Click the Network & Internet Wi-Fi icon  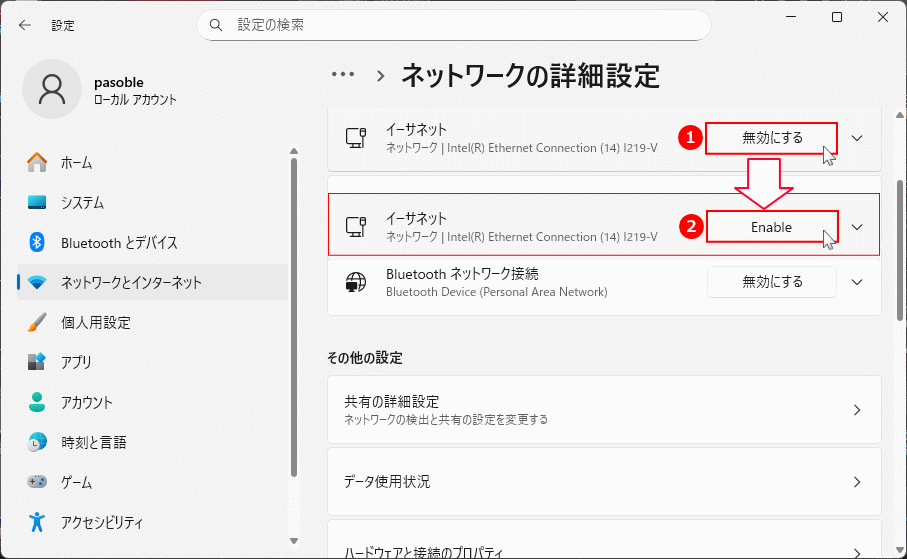[37, 282]
